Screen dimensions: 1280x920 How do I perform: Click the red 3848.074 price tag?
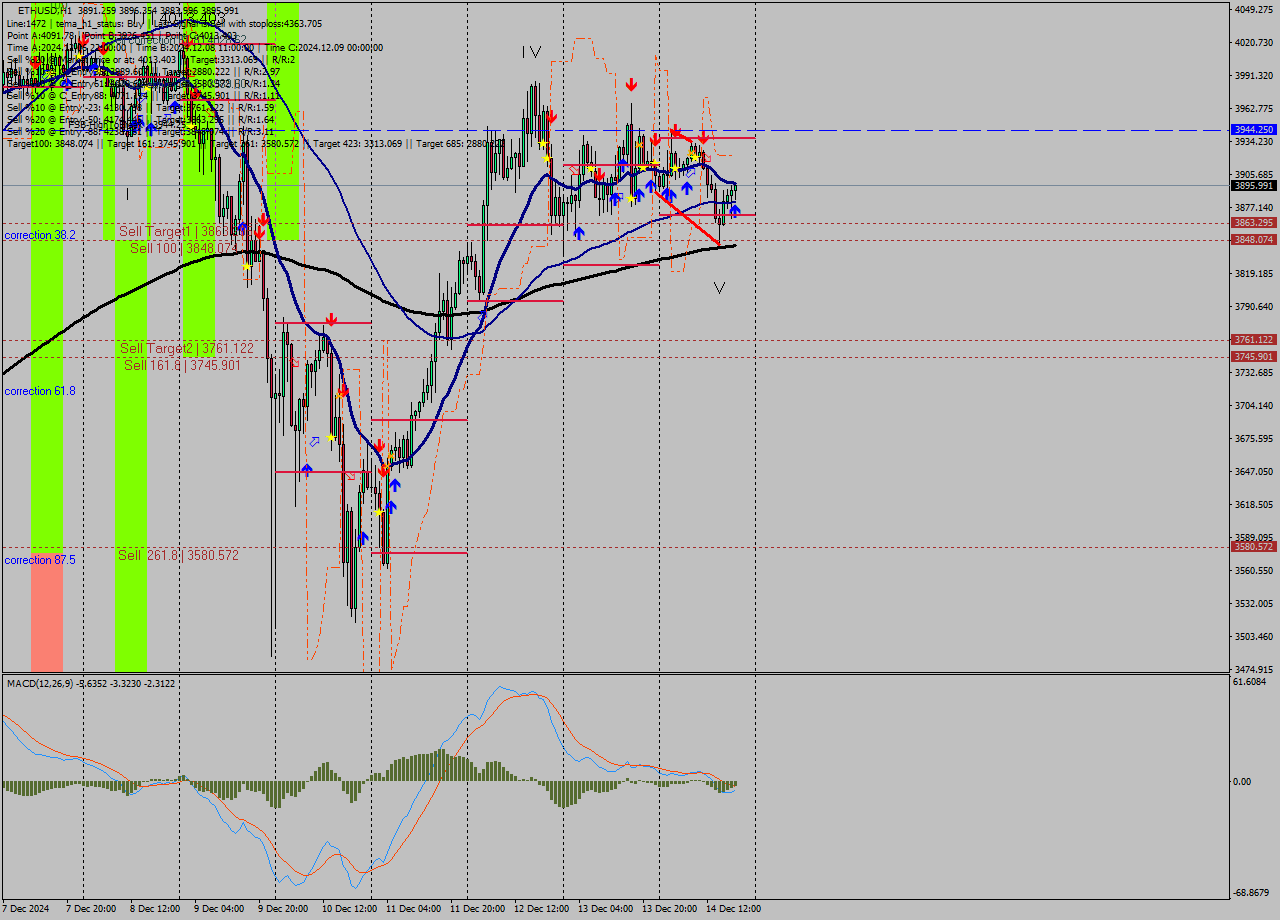pos(1254,240)
